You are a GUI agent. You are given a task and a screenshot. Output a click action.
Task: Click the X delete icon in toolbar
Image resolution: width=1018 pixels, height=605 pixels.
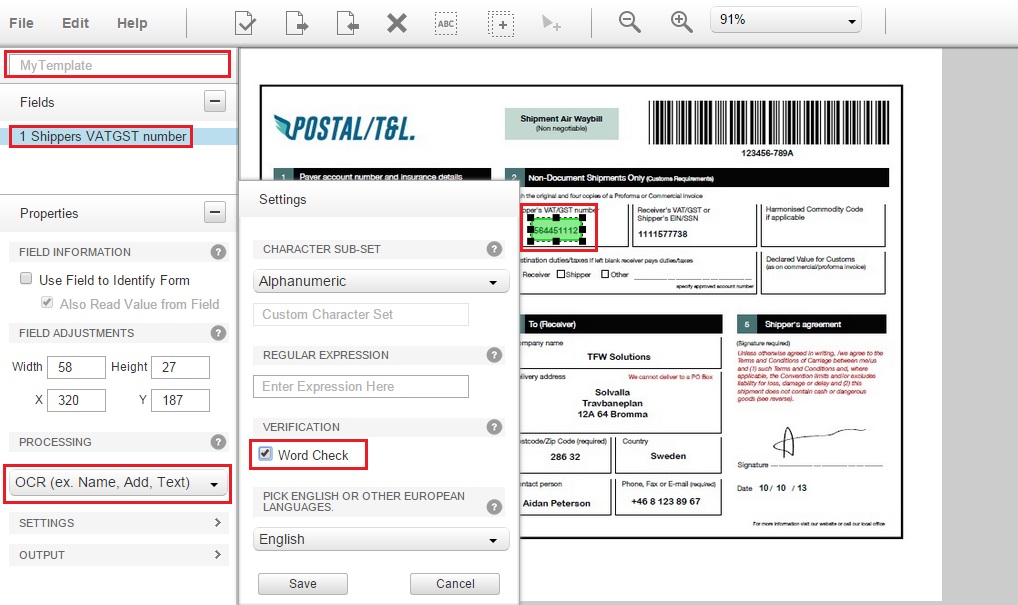(x=397, y=22)
